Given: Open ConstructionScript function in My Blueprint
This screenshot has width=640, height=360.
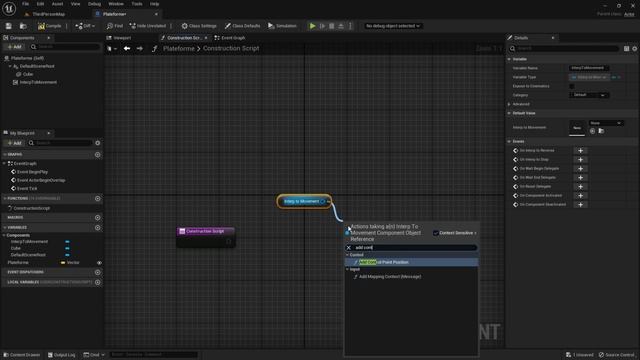Looking at the screenshot, I should [x=32, y=208].
